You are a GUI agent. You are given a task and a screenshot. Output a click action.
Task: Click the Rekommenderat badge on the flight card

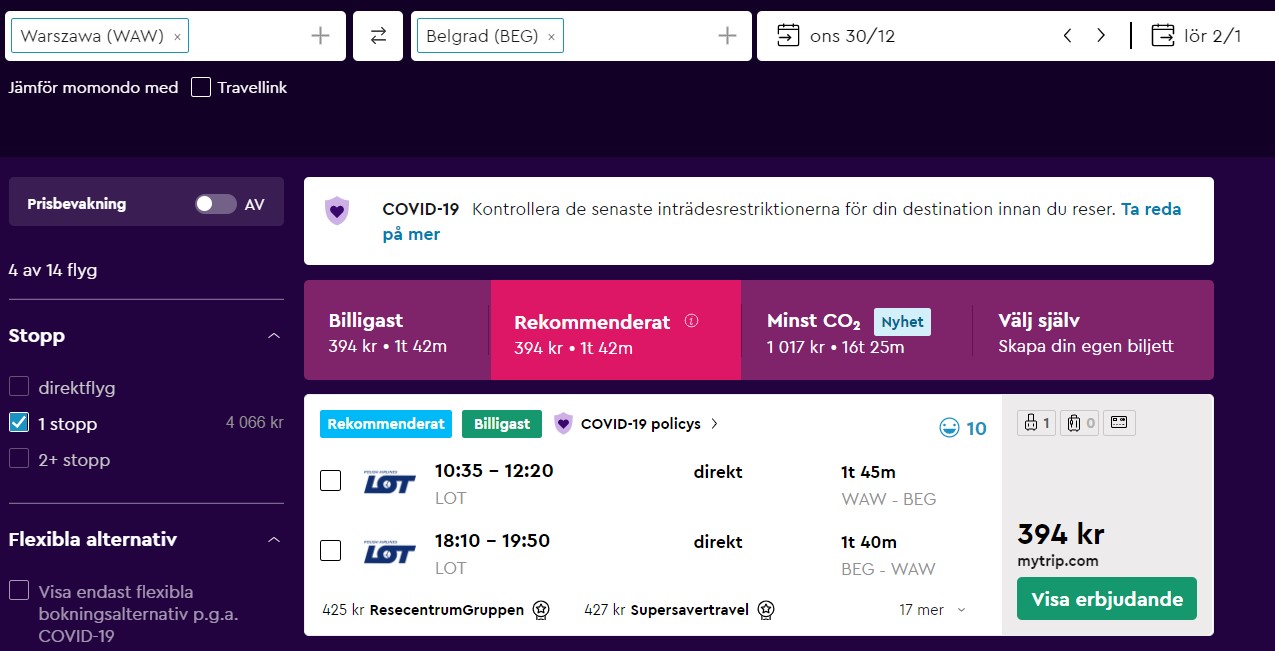[x=386, y=424]
